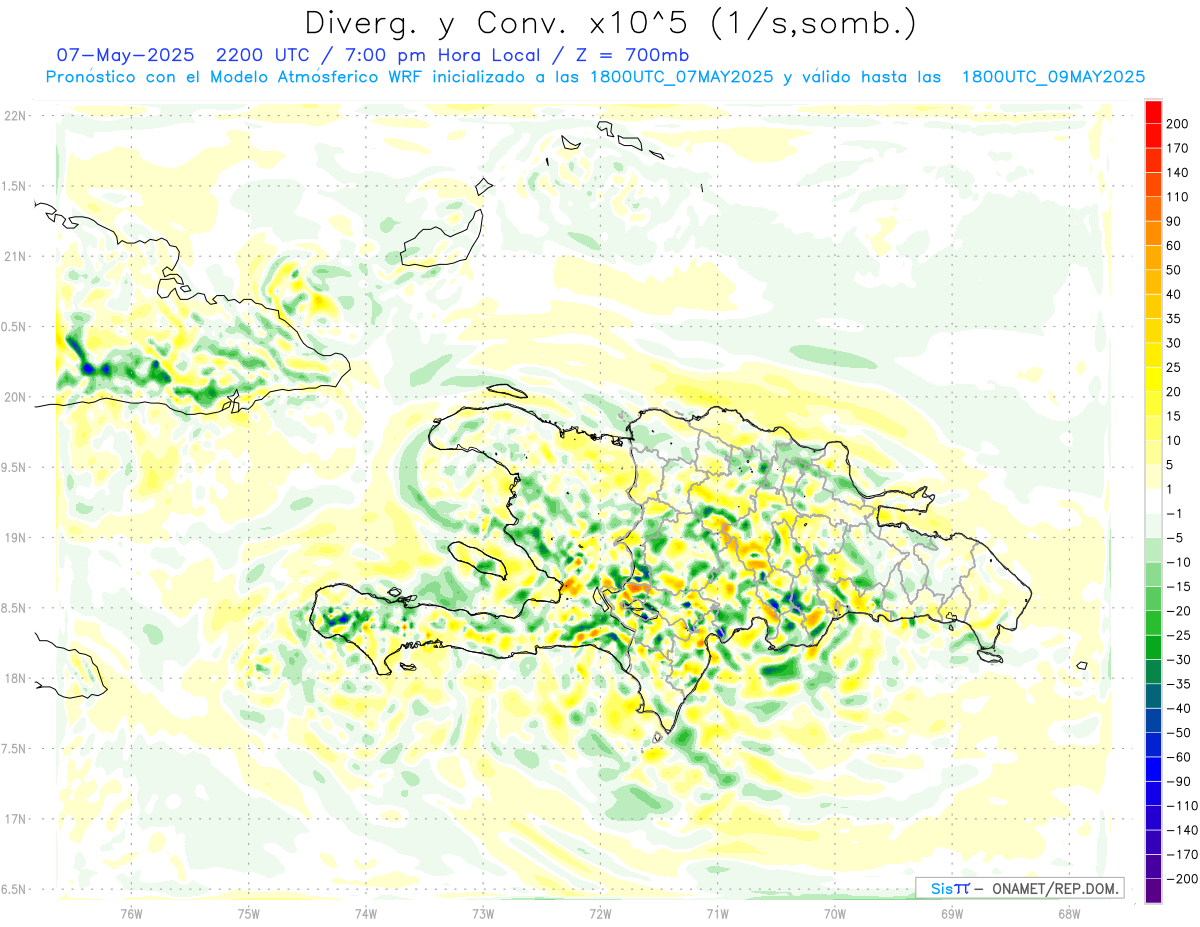Click the positive "90" colorbar label
Screen dimensions: 1200x927
(x=1174, y=221)
